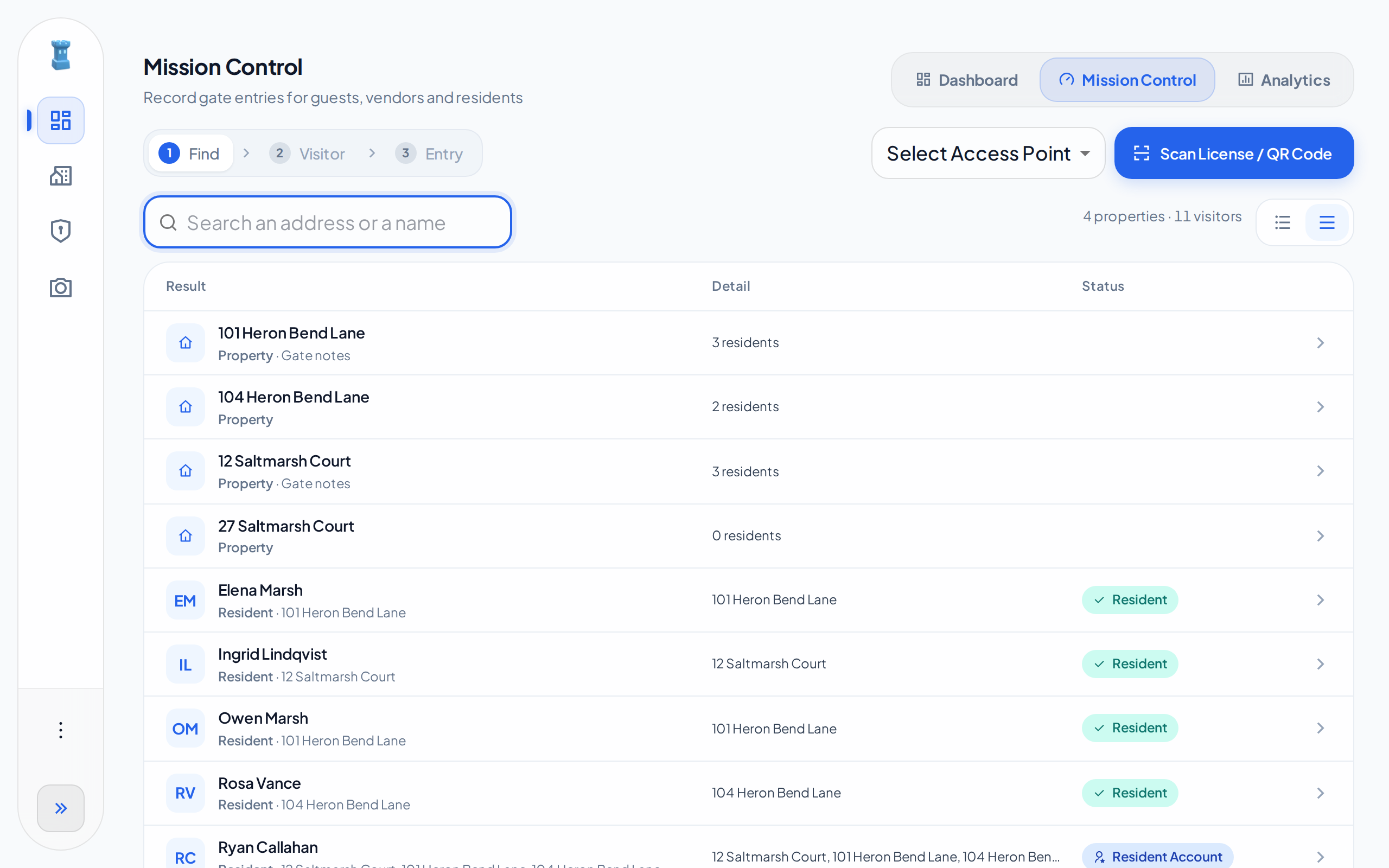Open 27 Saltmarsh Court row chevron
This screenshot has width=1389, height=868.
pyautogui.click(x=1321, y=535)
